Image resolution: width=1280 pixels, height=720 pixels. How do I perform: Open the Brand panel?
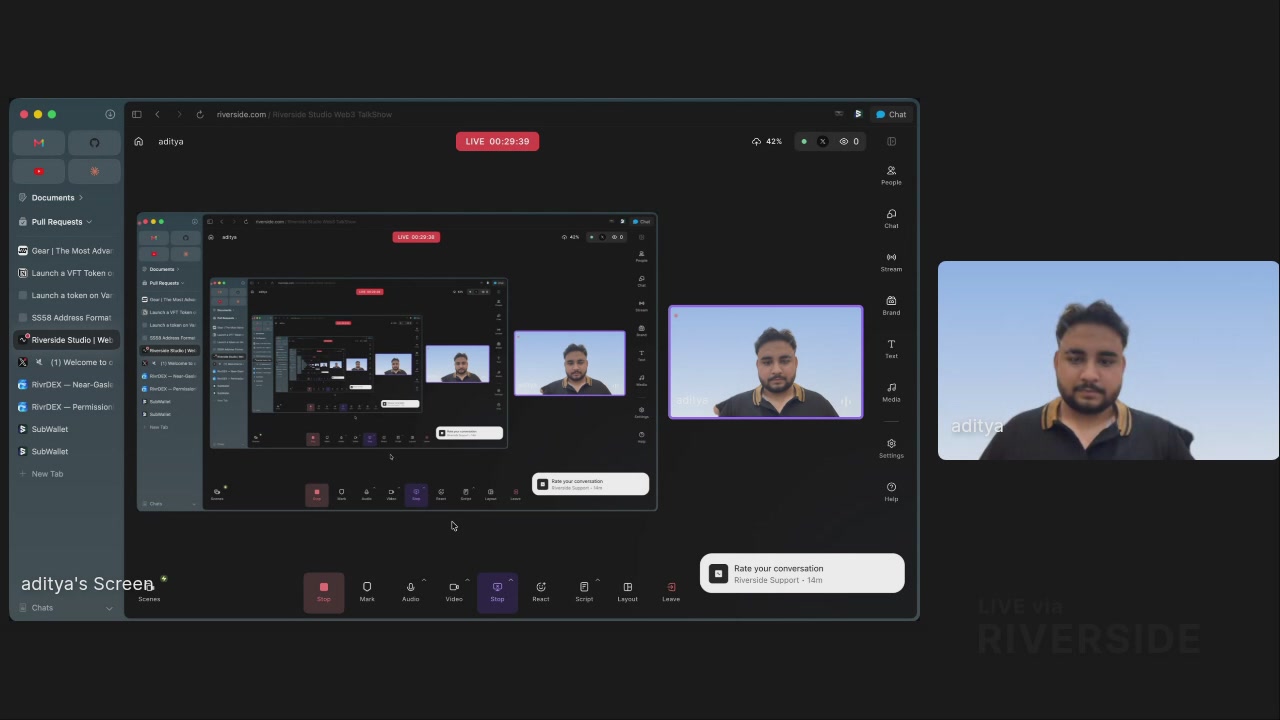(x=891, y=305)
